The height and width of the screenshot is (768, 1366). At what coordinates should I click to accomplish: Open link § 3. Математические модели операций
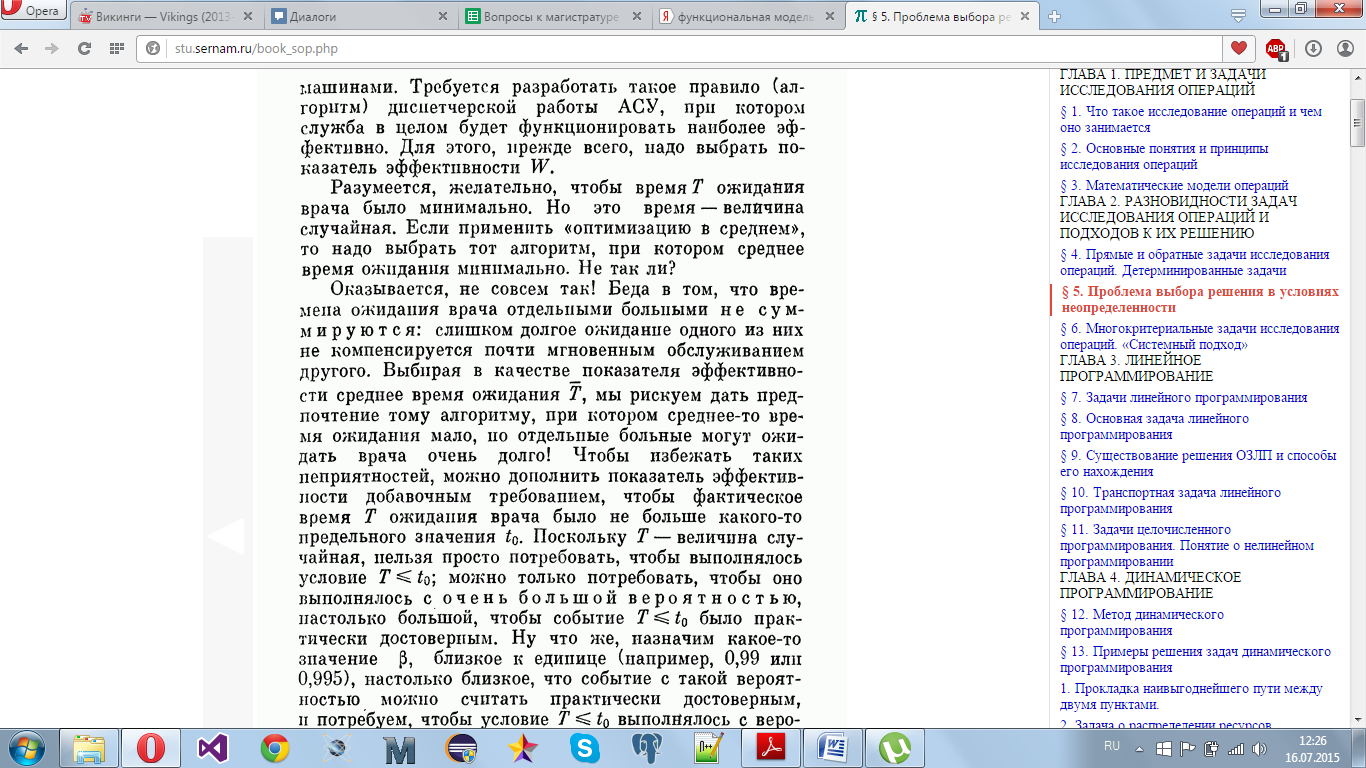(1174, 185)
